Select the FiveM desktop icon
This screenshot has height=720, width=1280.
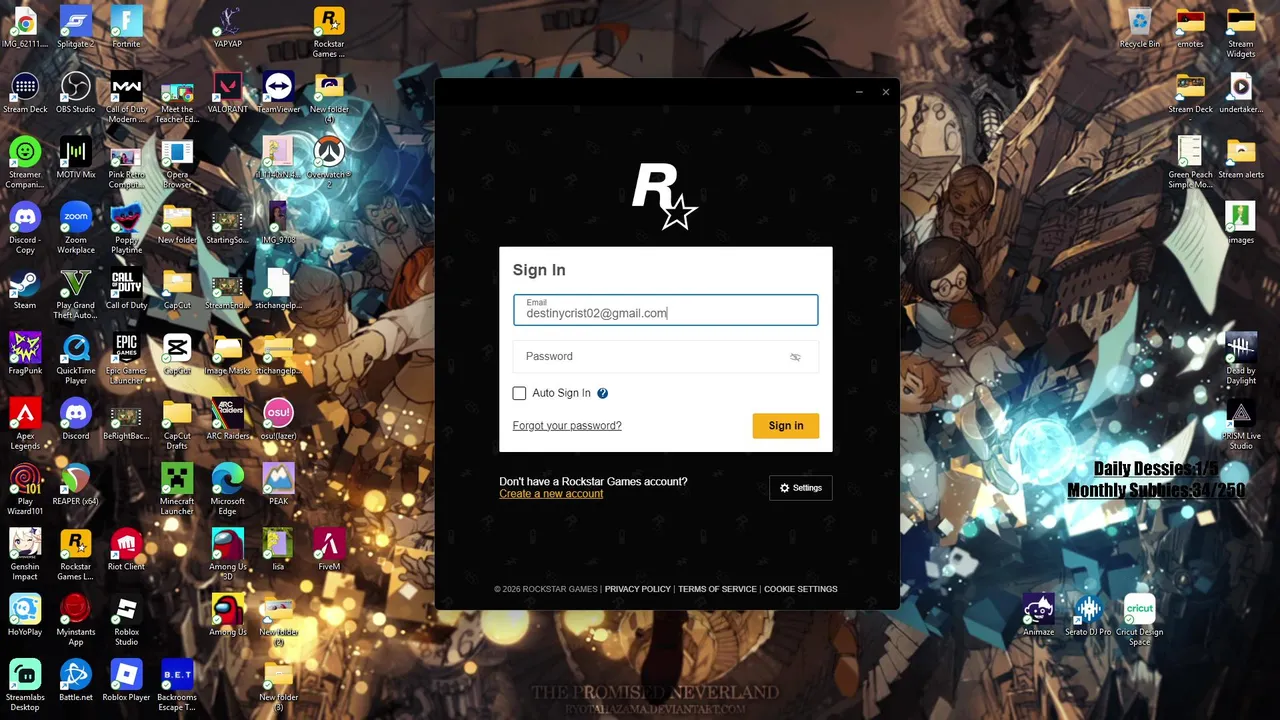(x=329, y=550)
